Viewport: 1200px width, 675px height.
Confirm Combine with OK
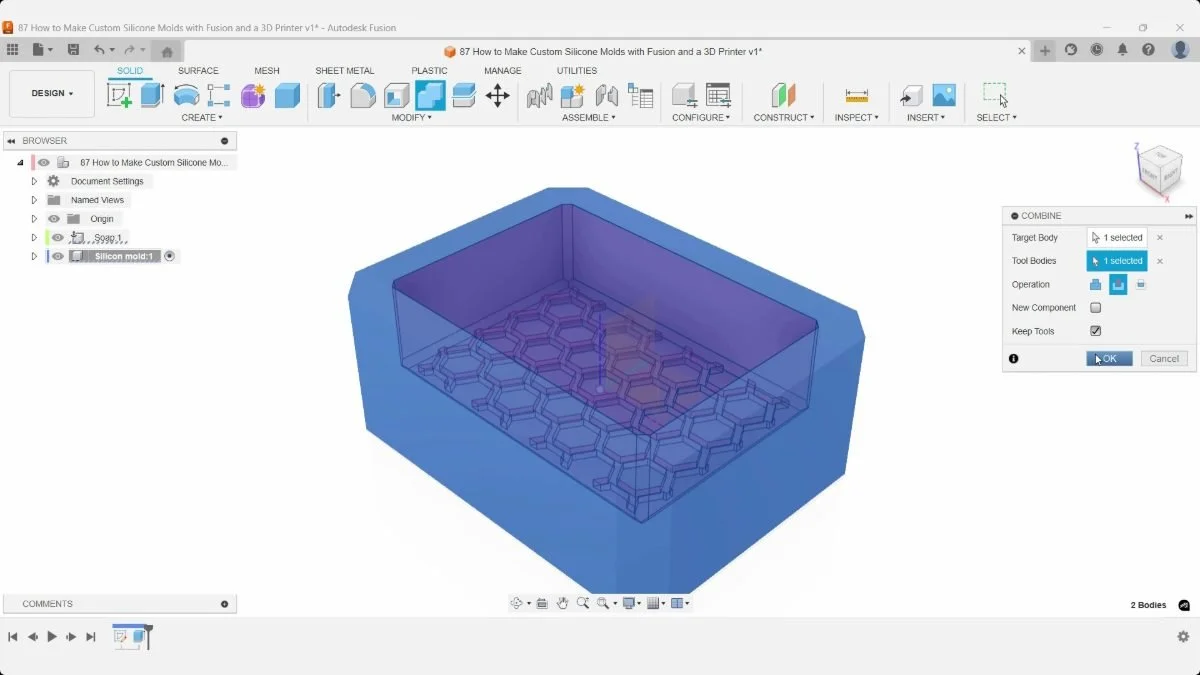(x=1109, y=358)
